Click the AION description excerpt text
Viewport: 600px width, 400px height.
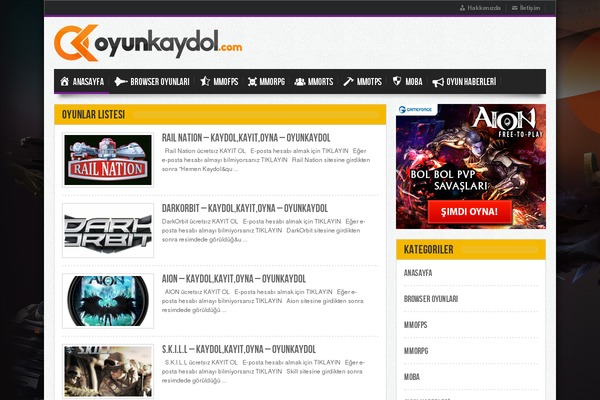point(263,301)
